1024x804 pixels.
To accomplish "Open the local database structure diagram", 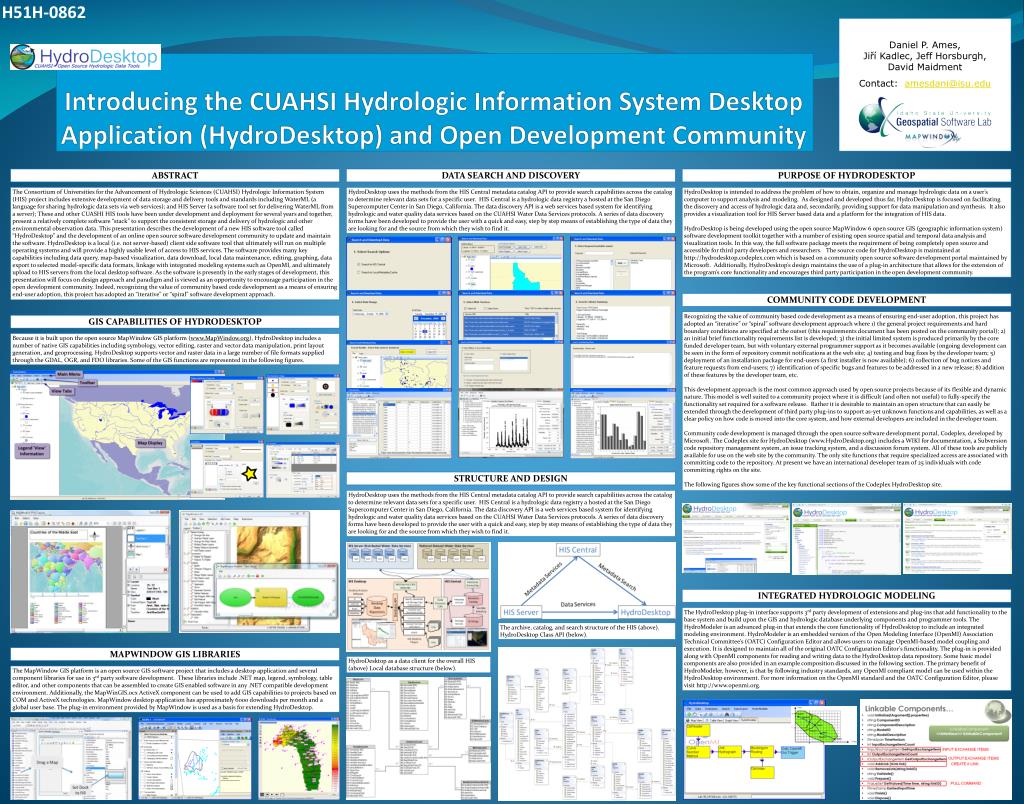I will click(418, 738).
